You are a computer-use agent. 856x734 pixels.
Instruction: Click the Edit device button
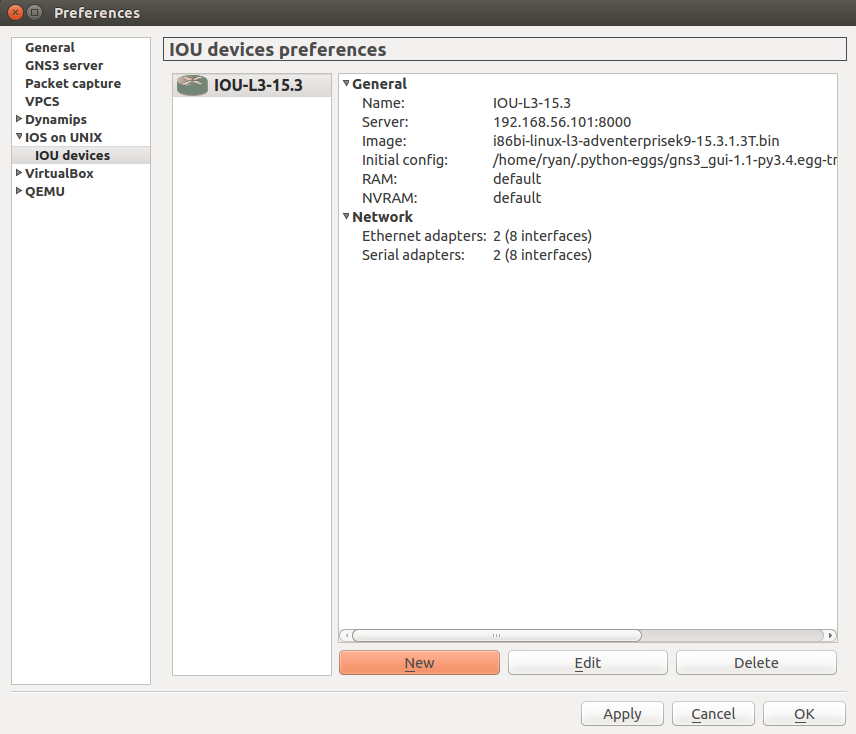tap(587, 663)
